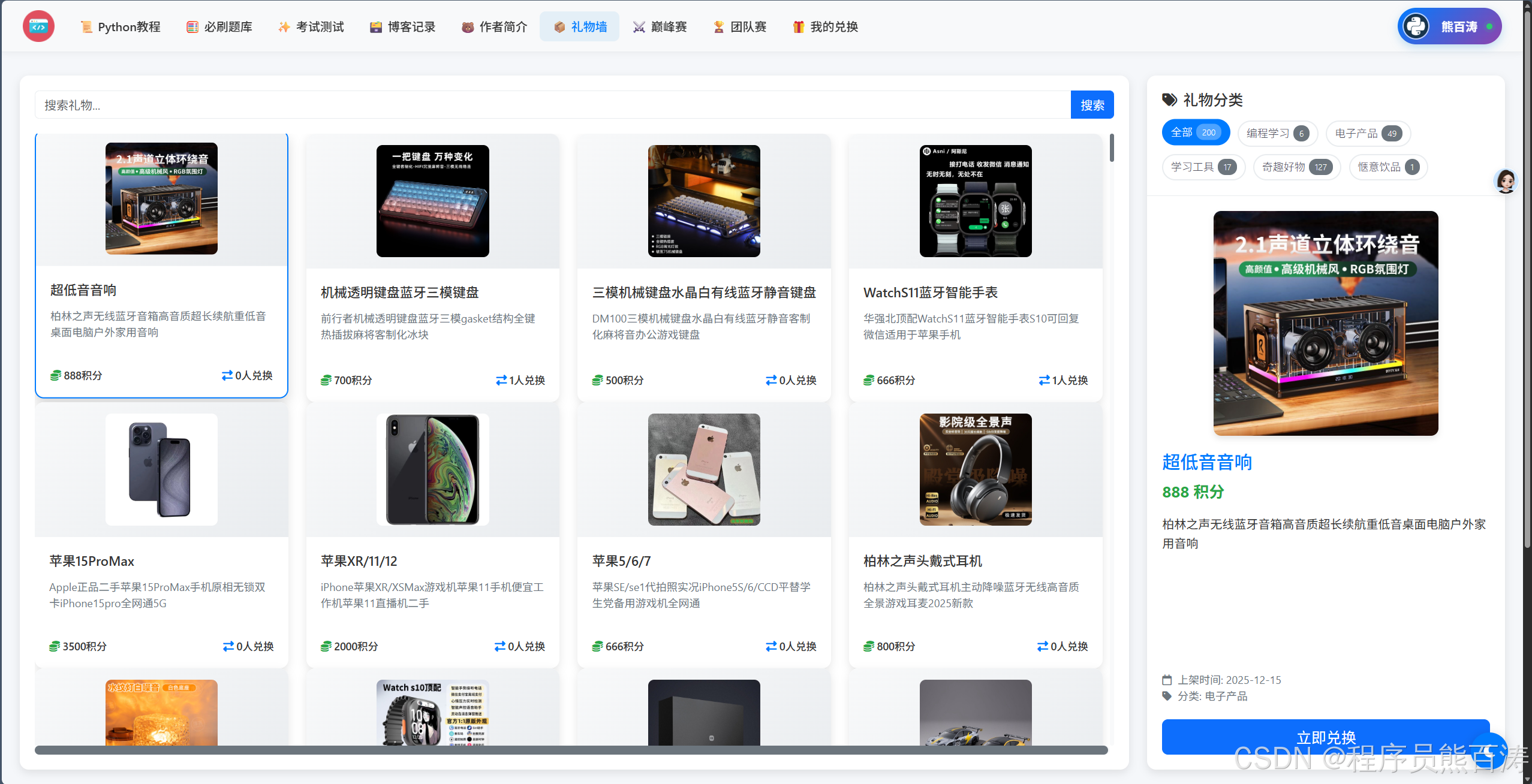Click the 水纹灯白噪音 lamp thumbnail
The width and height of the screenshot is (1532, 784).
161,713
